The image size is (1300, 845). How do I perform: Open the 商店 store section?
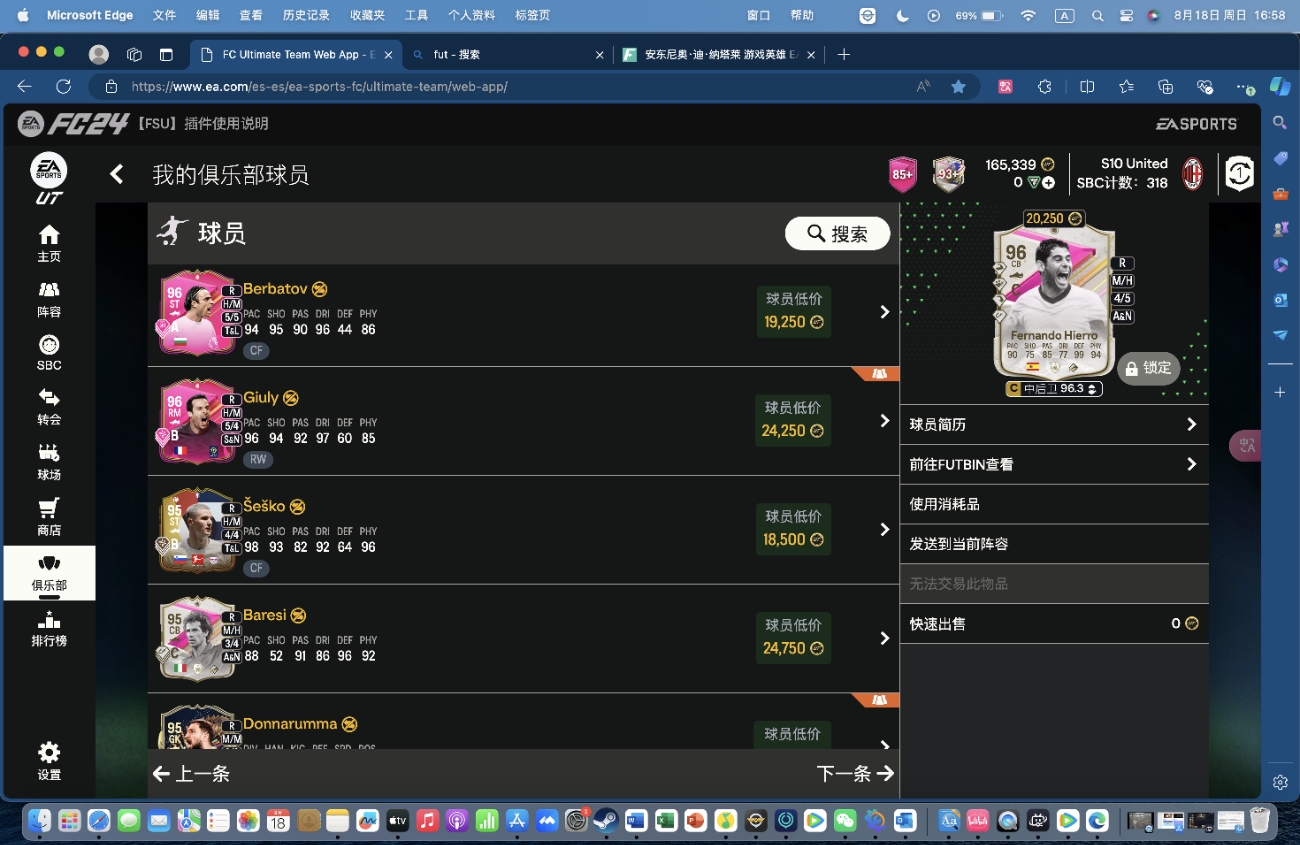(x=49, y=517)
